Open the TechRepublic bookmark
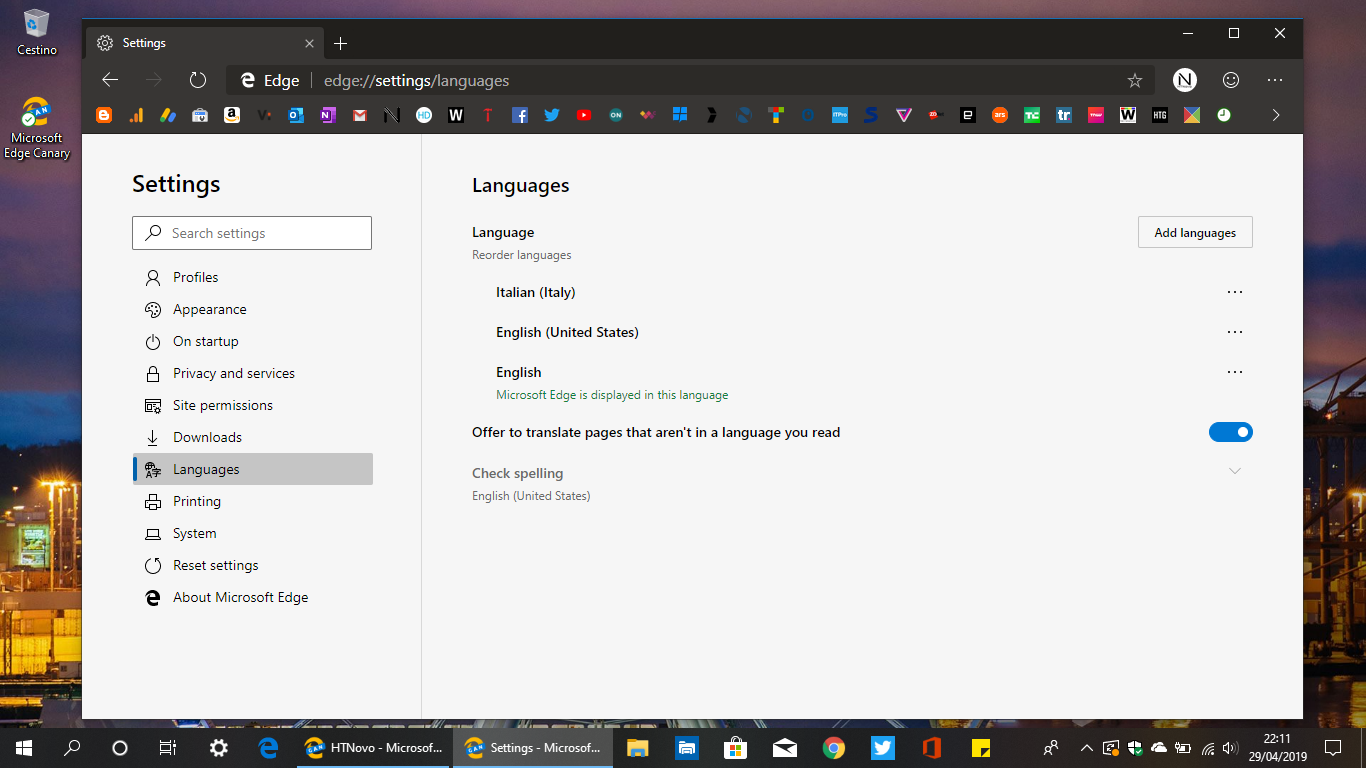 [1064, 115]
